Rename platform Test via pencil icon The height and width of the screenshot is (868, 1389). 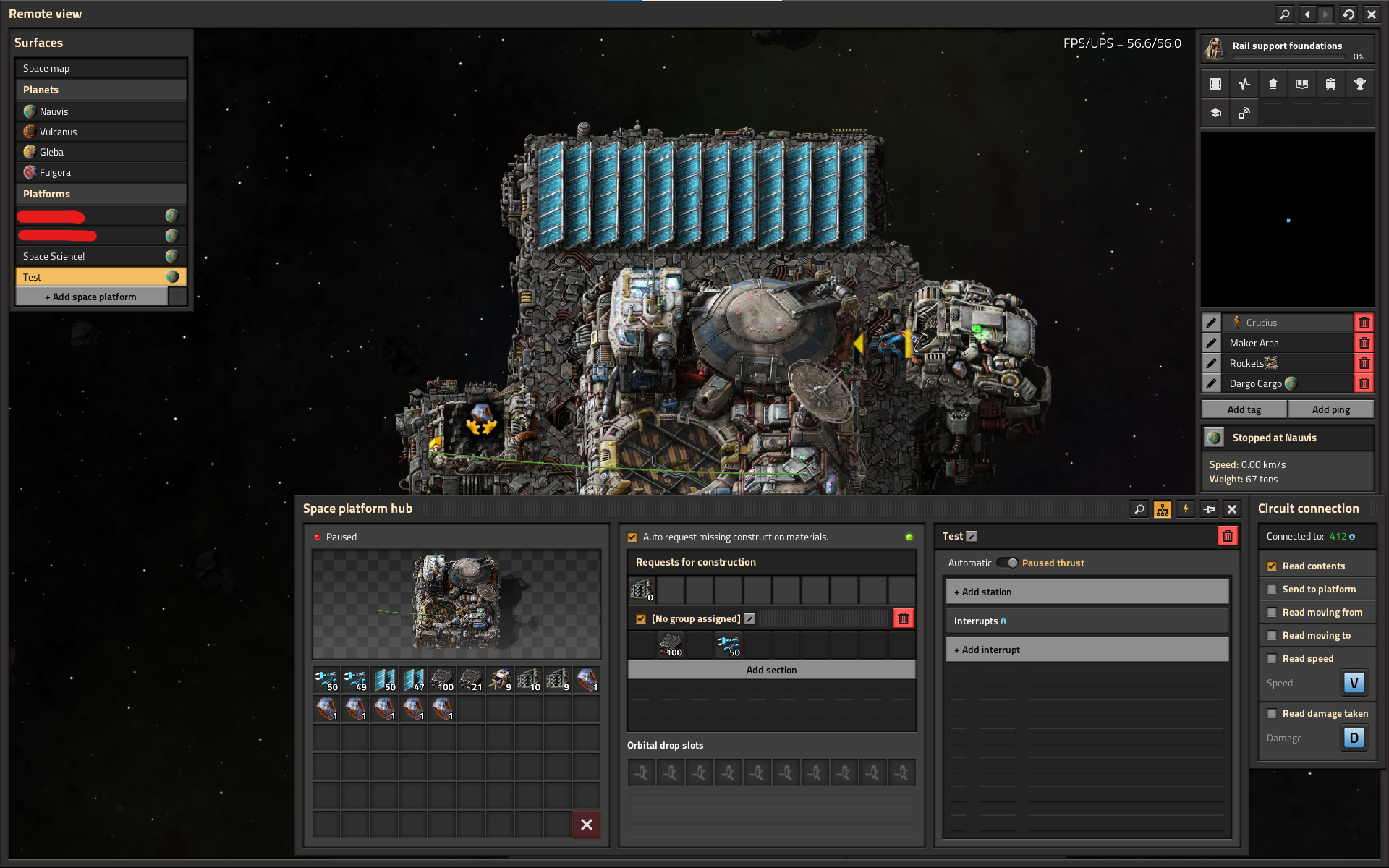972,536
